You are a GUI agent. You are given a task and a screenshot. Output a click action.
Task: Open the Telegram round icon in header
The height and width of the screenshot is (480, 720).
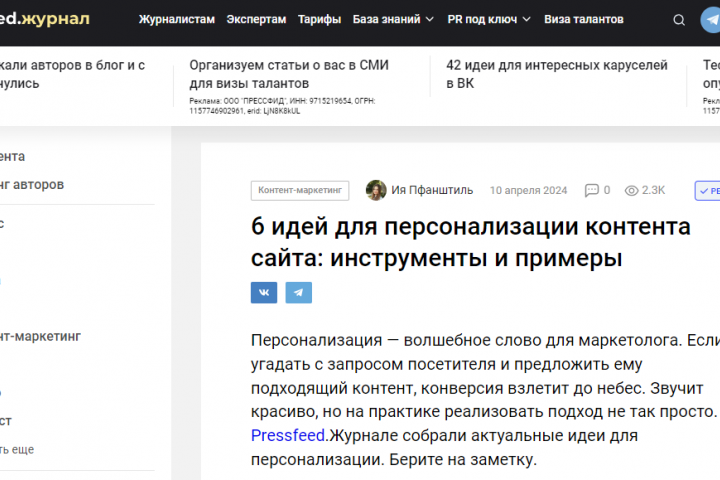click(x=711, y=20)
